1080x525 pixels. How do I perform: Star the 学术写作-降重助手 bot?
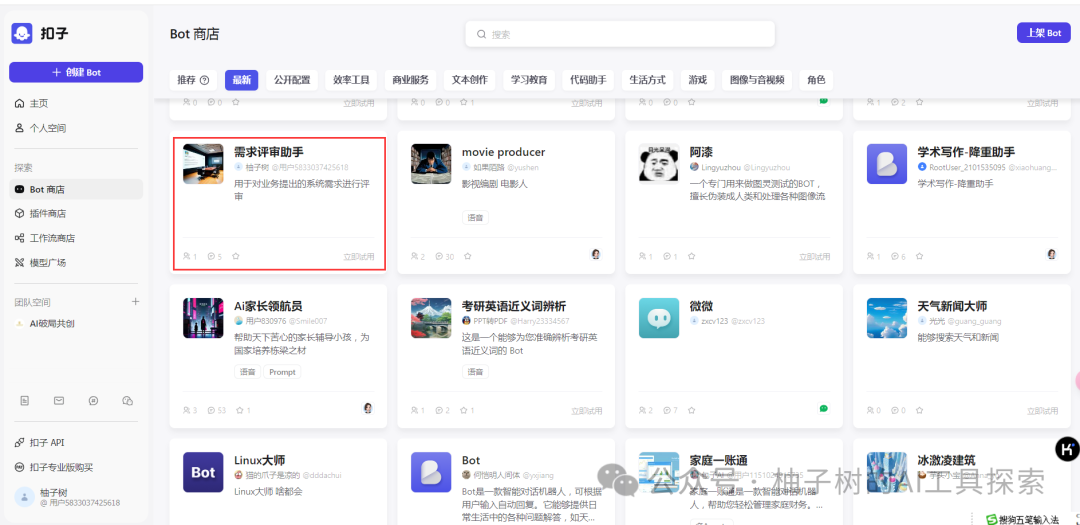pos(920,256)
